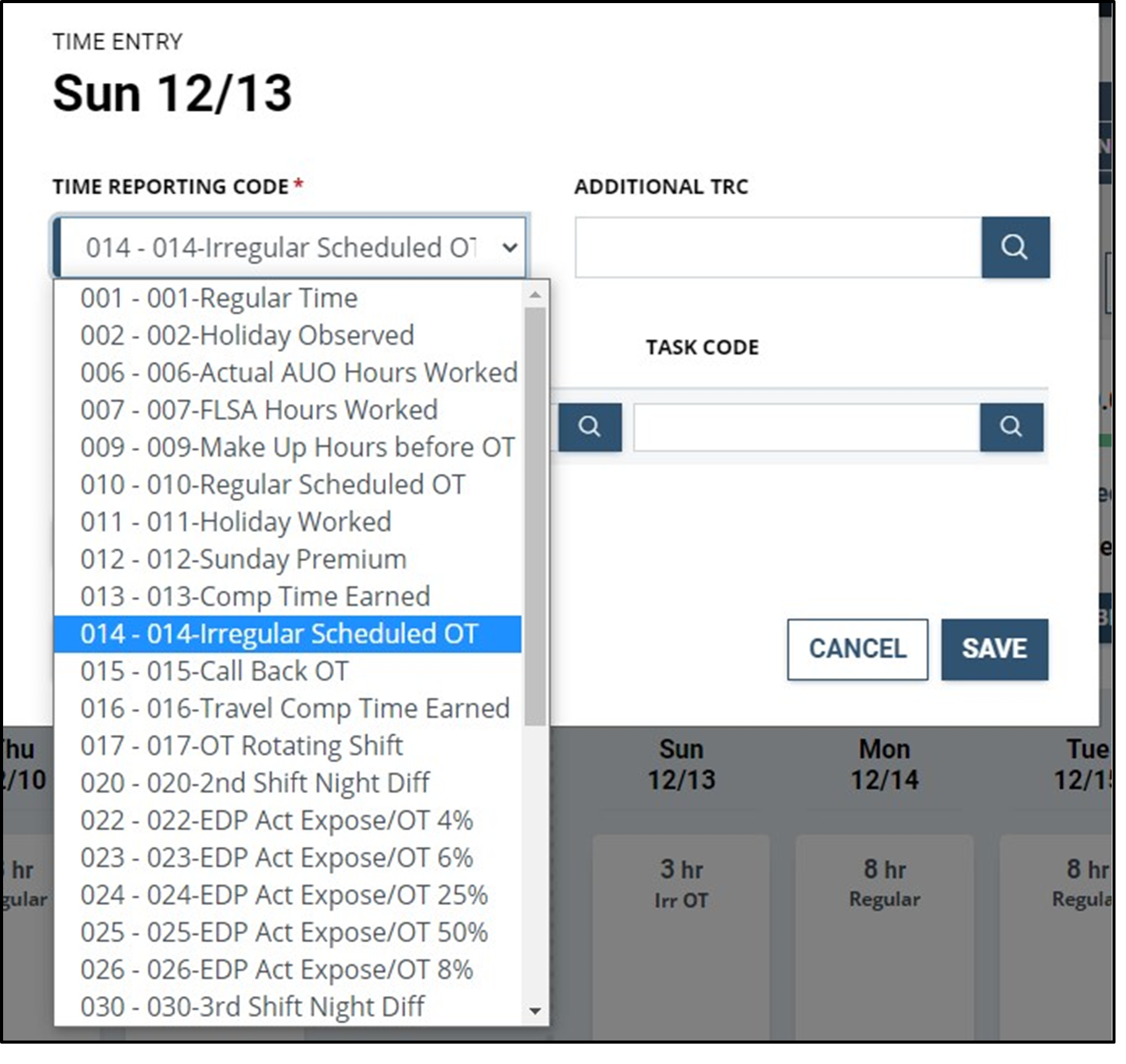Click the left search magnifier beside Task Code
This screenshot has width=1126, height=1064.
[x=590, y=427]
